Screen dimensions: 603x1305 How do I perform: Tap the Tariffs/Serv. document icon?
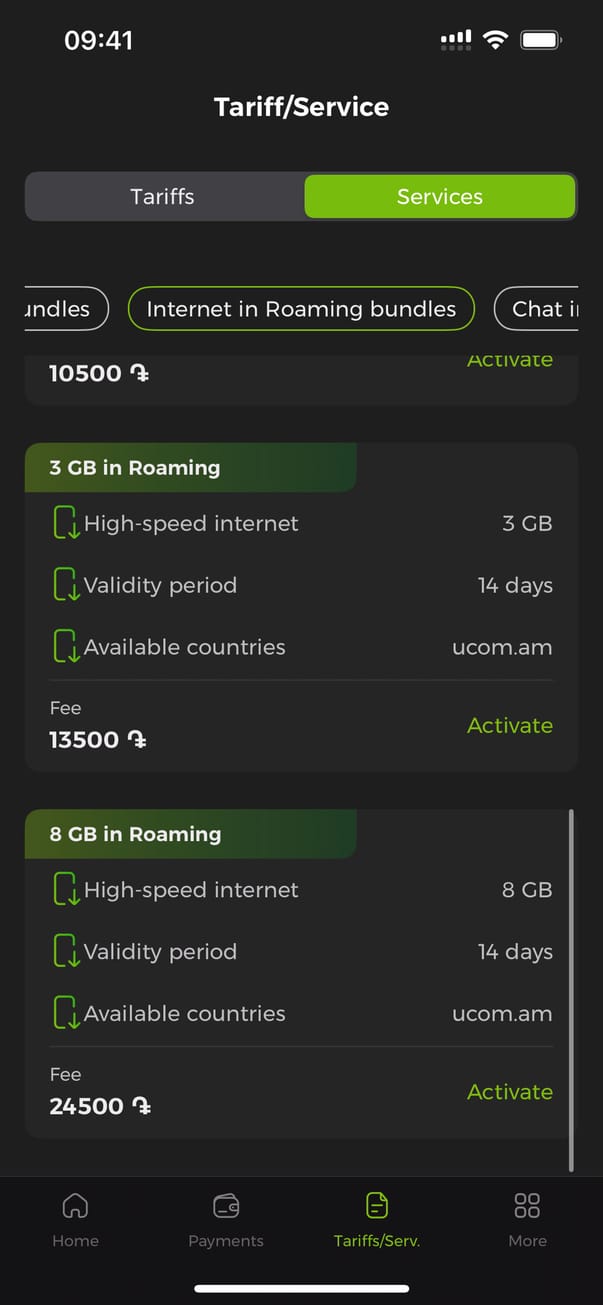377,1205
